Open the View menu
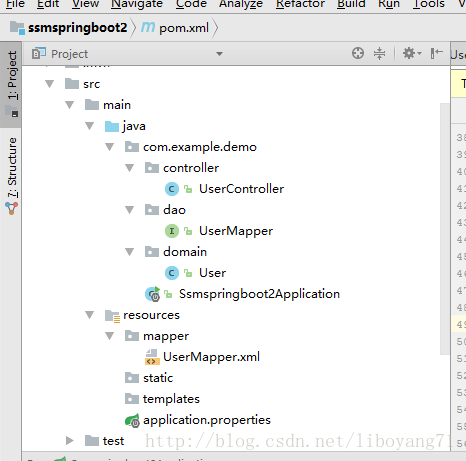The width and height of the screenshot is (466, 461). coord(85,4)
